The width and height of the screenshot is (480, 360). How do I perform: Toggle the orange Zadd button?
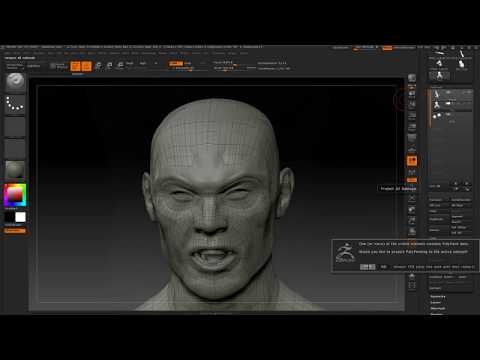pyautogui.click(x=176, y=63)
